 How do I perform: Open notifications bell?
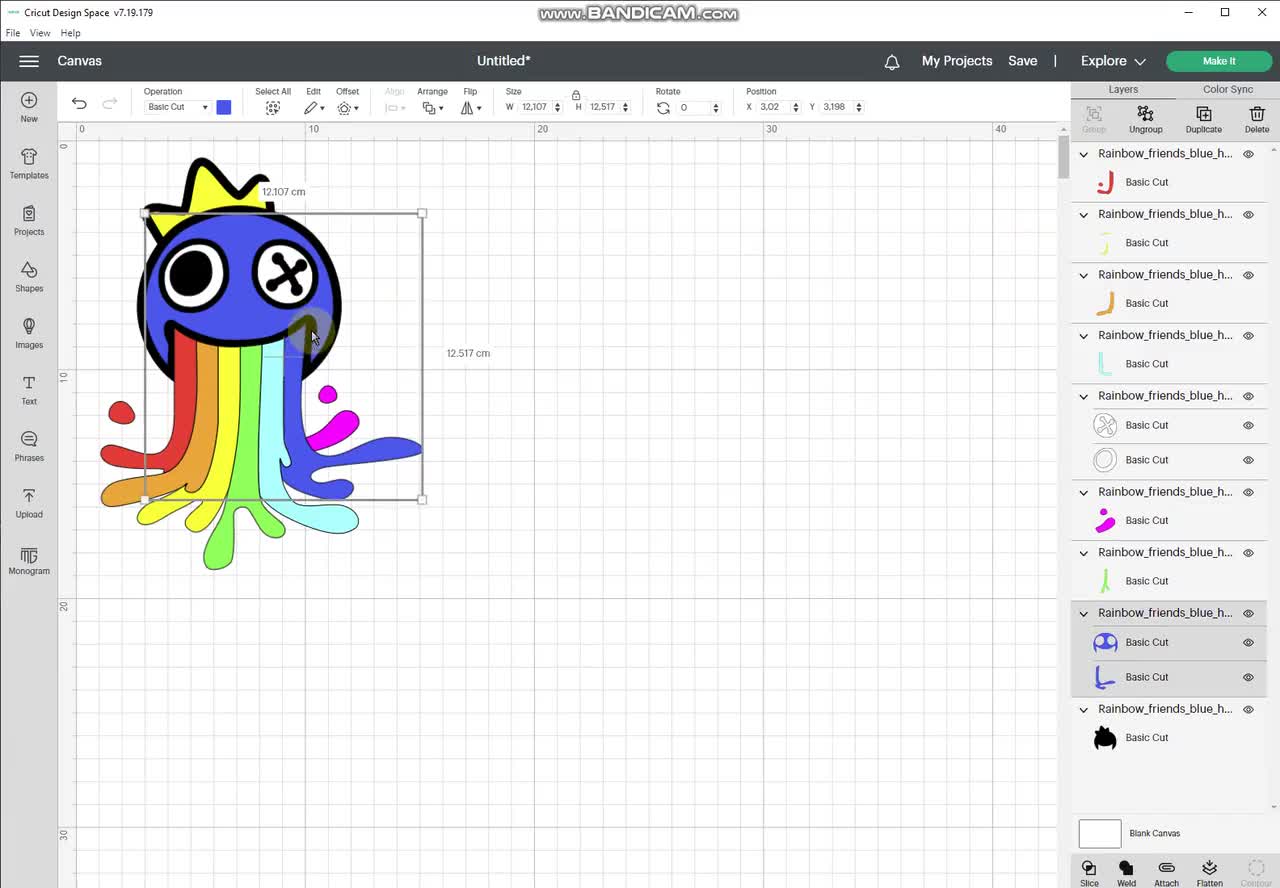[892, 62]
